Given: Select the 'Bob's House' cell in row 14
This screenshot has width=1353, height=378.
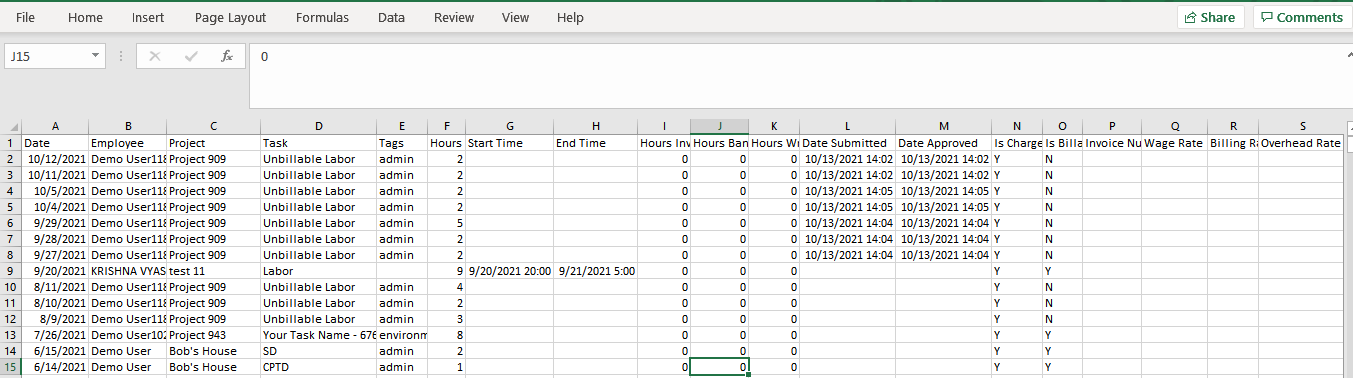Looking at the screenshot, I should point(213,351).
